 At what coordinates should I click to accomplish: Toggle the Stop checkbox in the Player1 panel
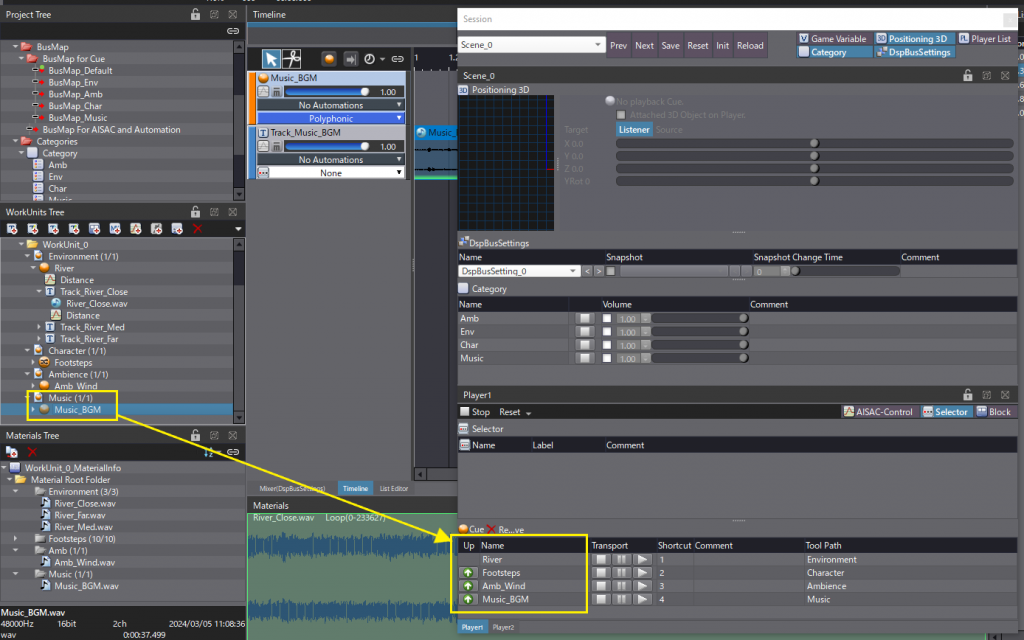pos(466,411)
